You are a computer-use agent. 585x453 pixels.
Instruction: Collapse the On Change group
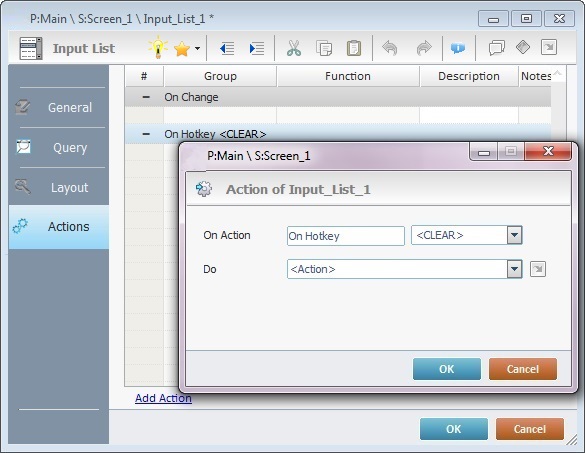(146, 97)
